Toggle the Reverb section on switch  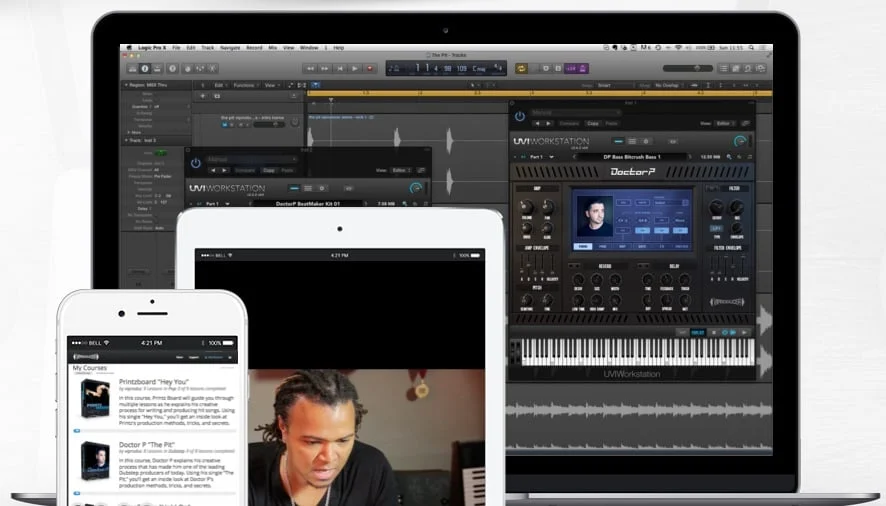coord(575,266)
